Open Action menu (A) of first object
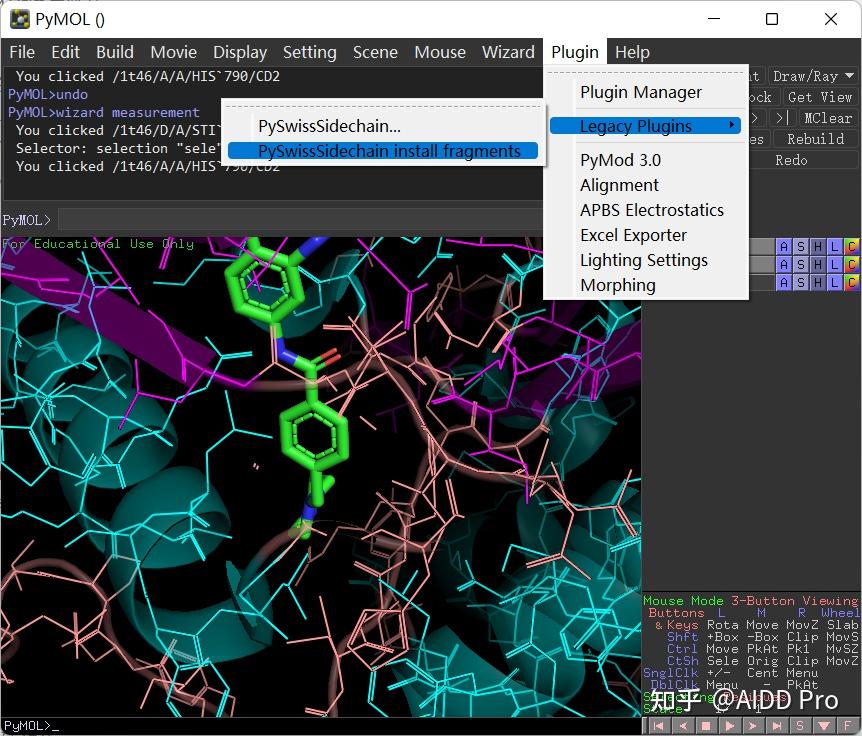Screen dimensions: 862x736 (784, 247)
